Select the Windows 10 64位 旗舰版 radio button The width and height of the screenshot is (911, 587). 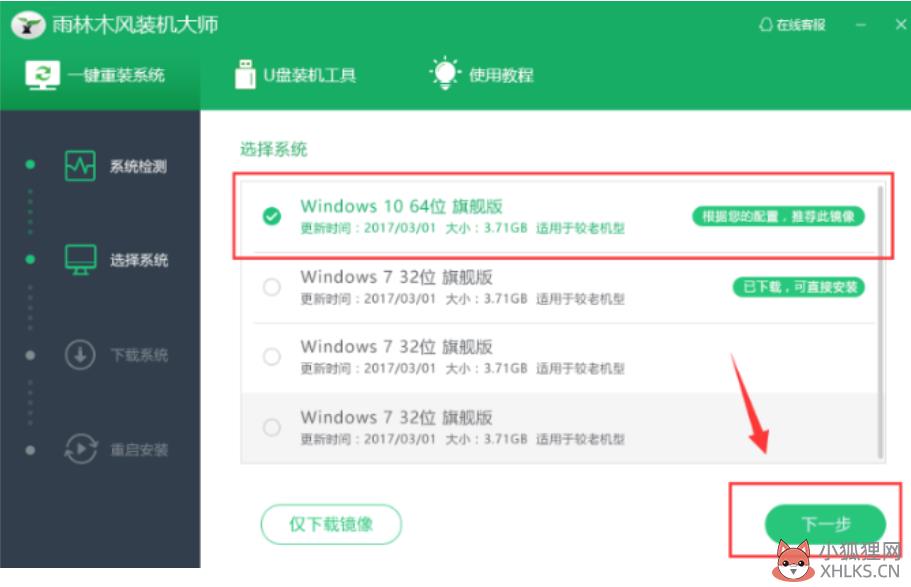click(x=271, y=217)
